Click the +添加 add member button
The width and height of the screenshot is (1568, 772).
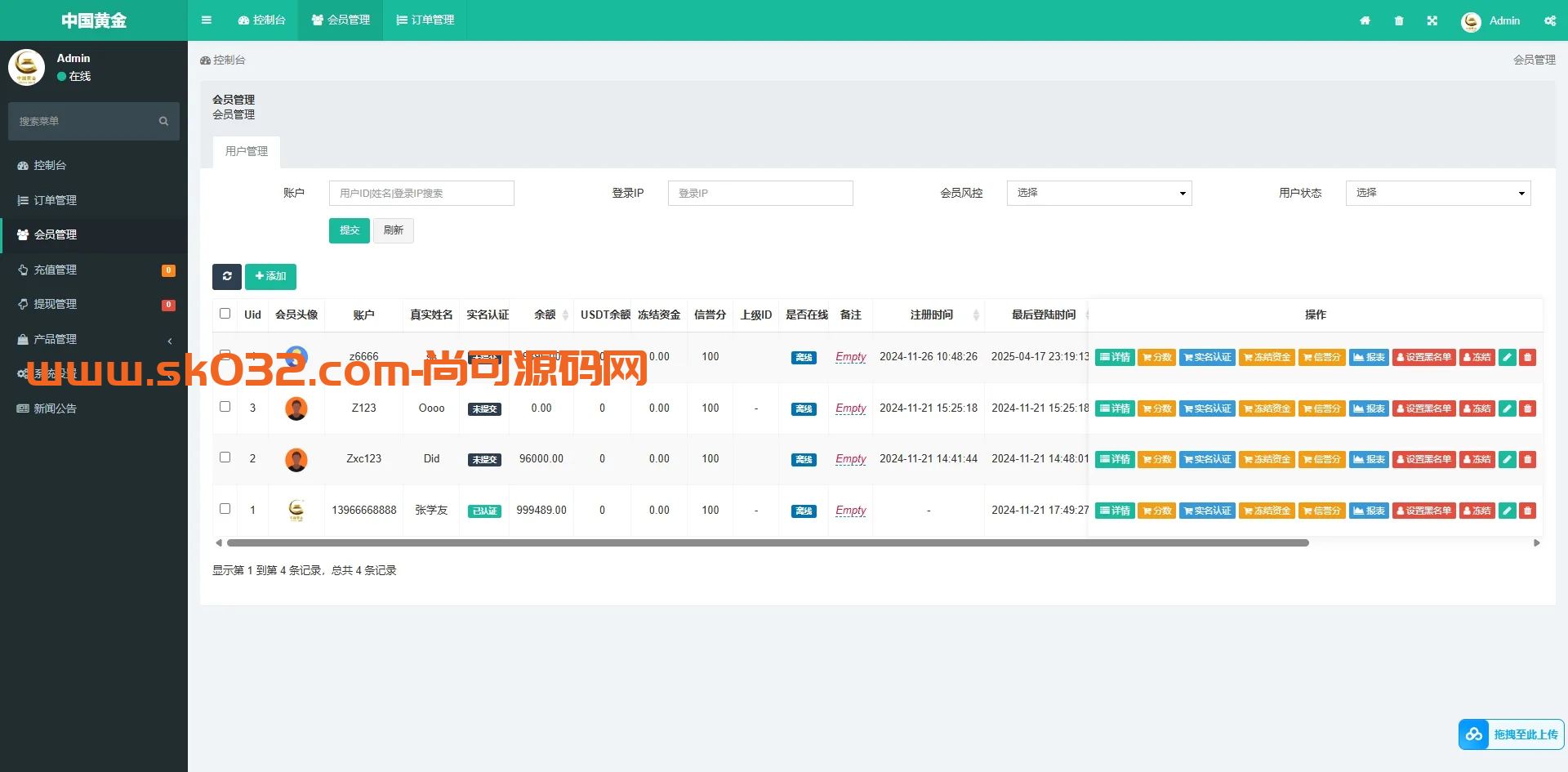coord(270,277)
